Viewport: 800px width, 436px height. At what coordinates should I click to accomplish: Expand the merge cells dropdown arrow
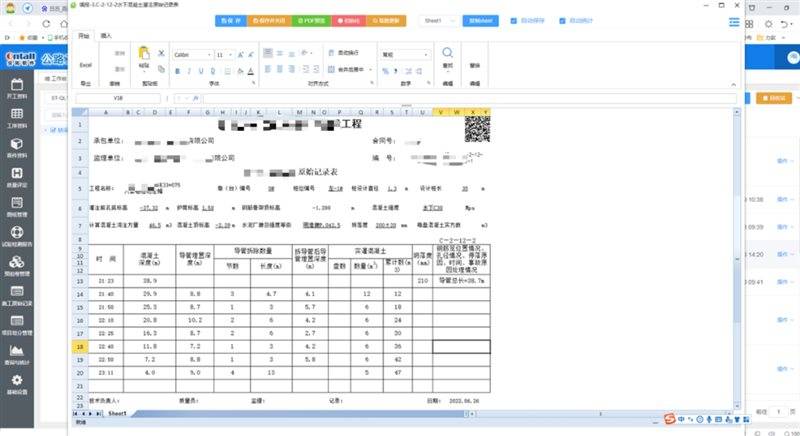point(370,69)
